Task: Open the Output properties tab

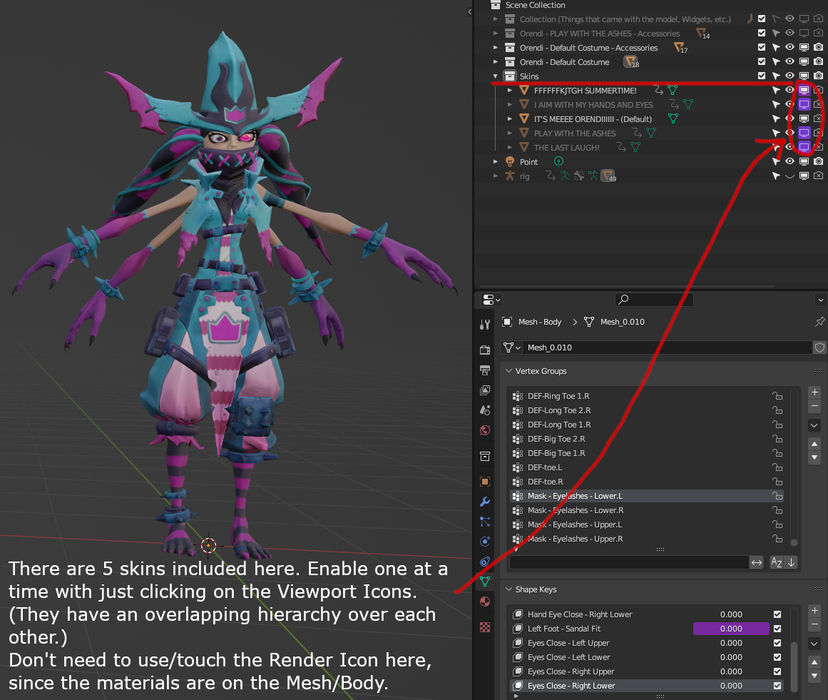Action: coord(485,370)
